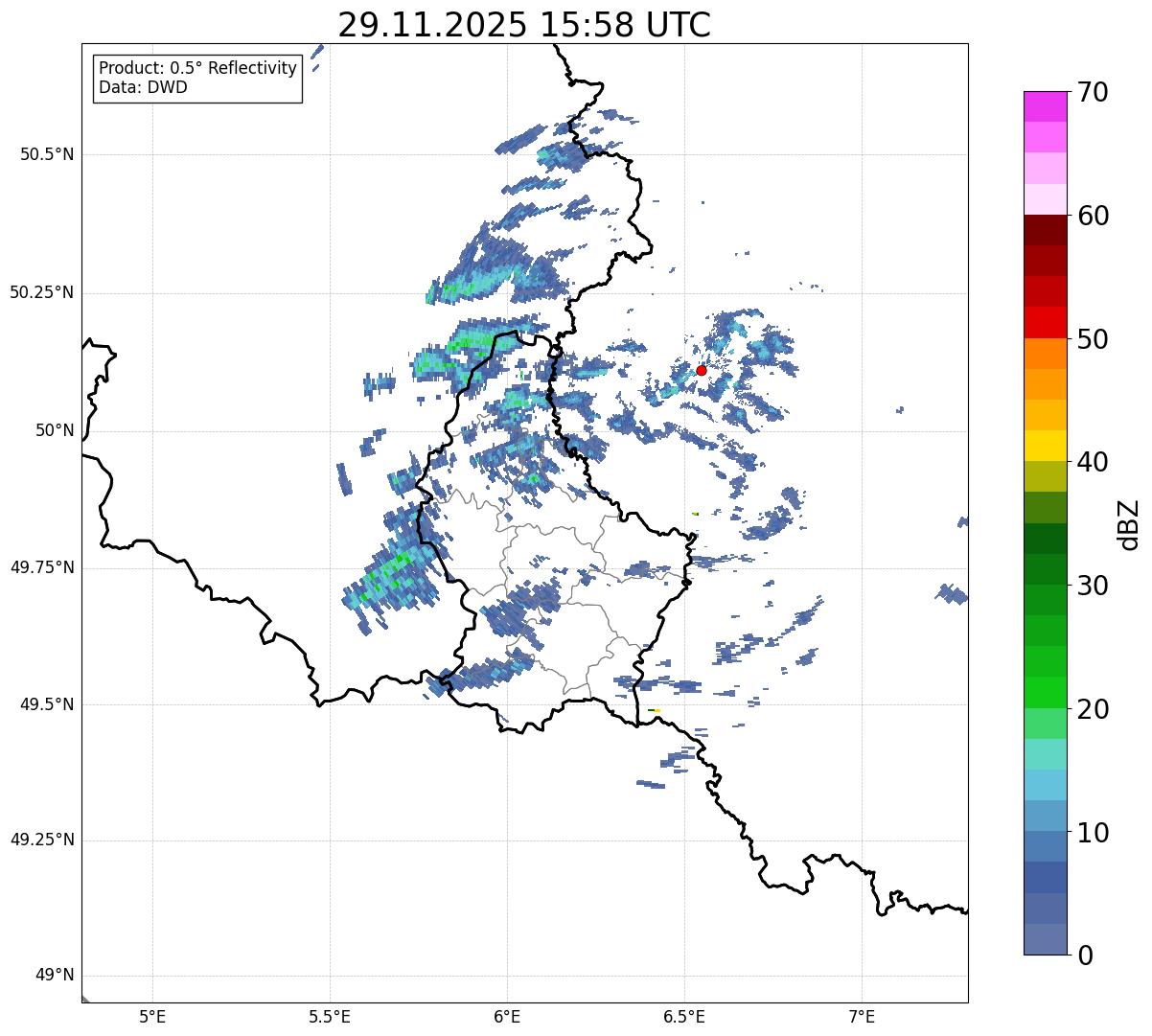Image resolution: width=1152 pixels, height=1036 pixels.
Task: Click the 49°N latitude label
Action: 55,976
